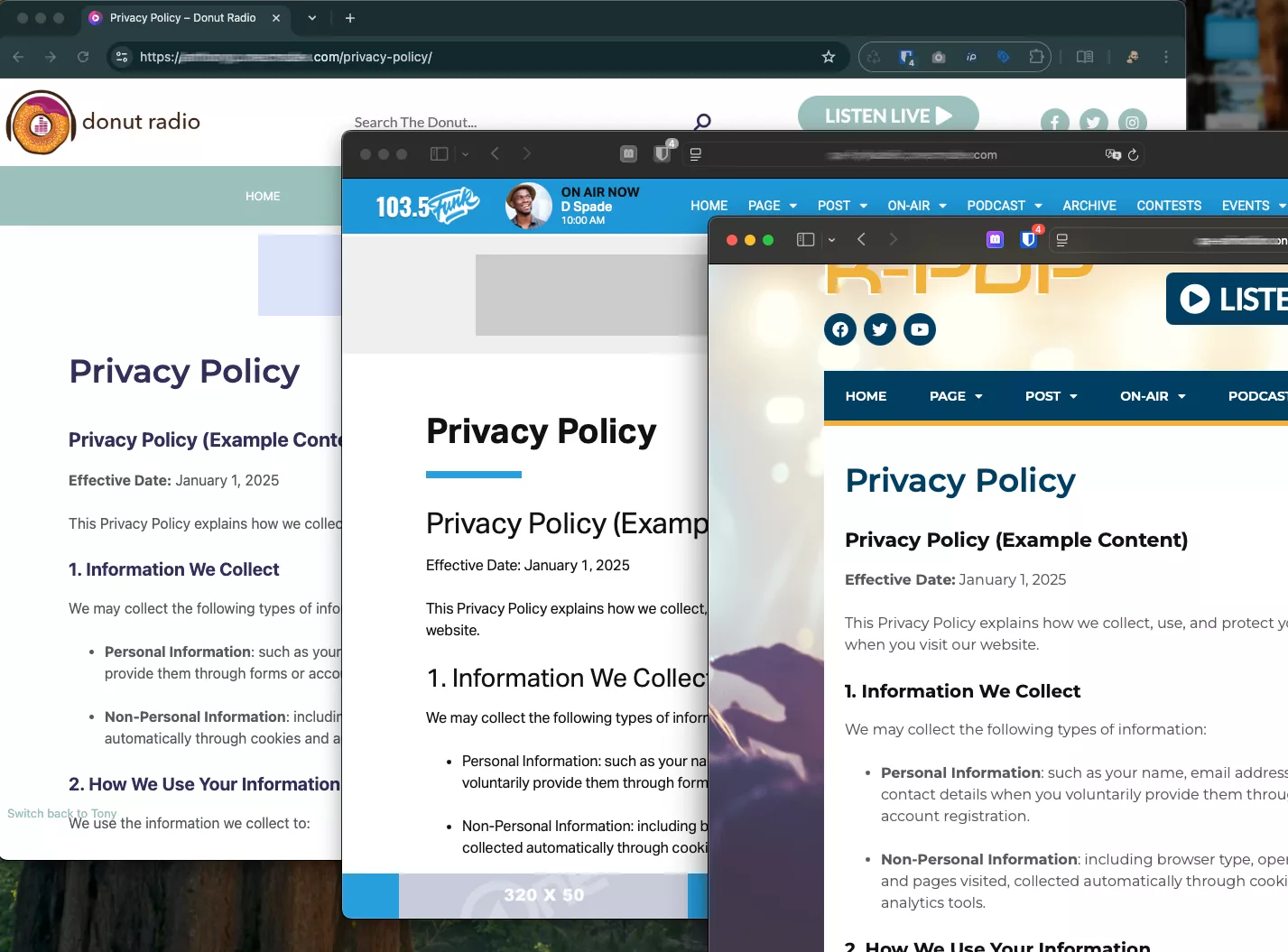The width and height of the screenshot is (1288, 952).
Task: Click the translate icon in Safari's address bar
Action: (x=1113, y=154)
